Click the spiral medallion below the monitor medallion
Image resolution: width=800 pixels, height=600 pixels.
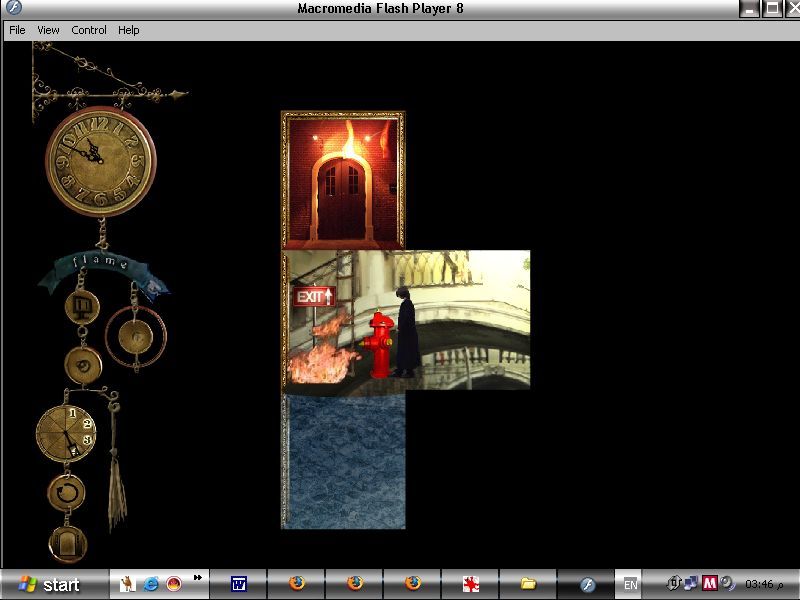coord(83,366)
